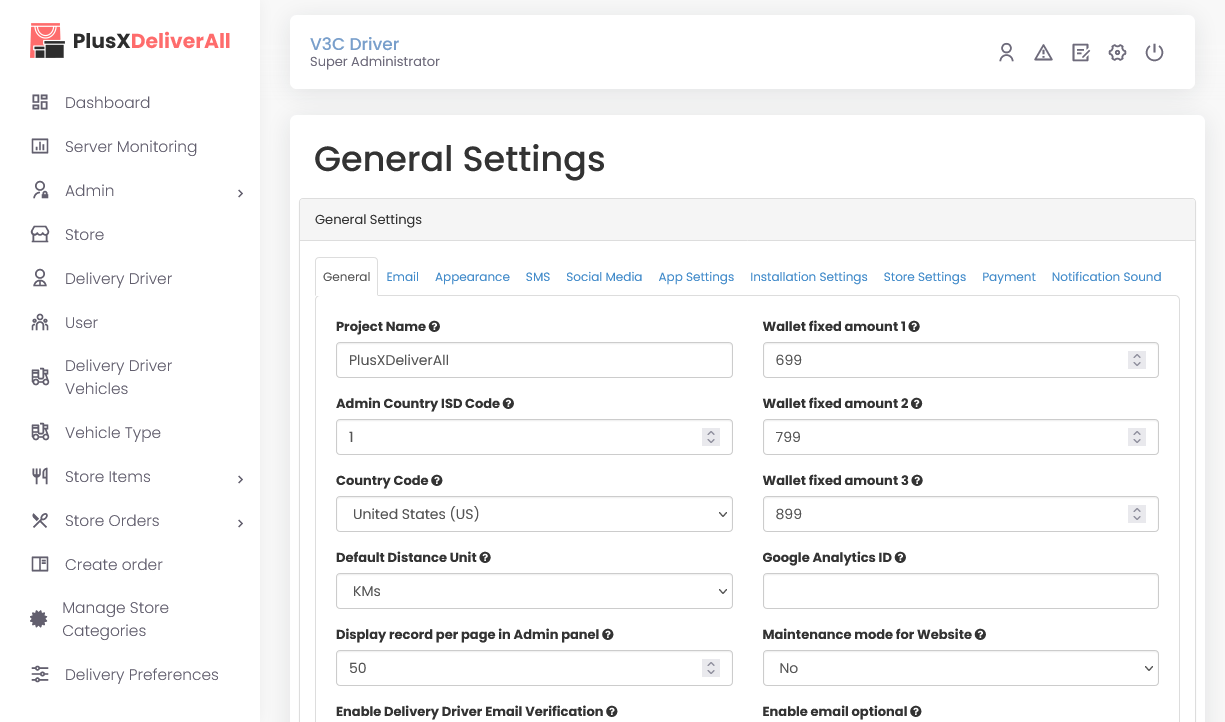Open the warning triangle alerts icon
1225x722 pixels.
pyautogui.click(x=1043, y=53)
